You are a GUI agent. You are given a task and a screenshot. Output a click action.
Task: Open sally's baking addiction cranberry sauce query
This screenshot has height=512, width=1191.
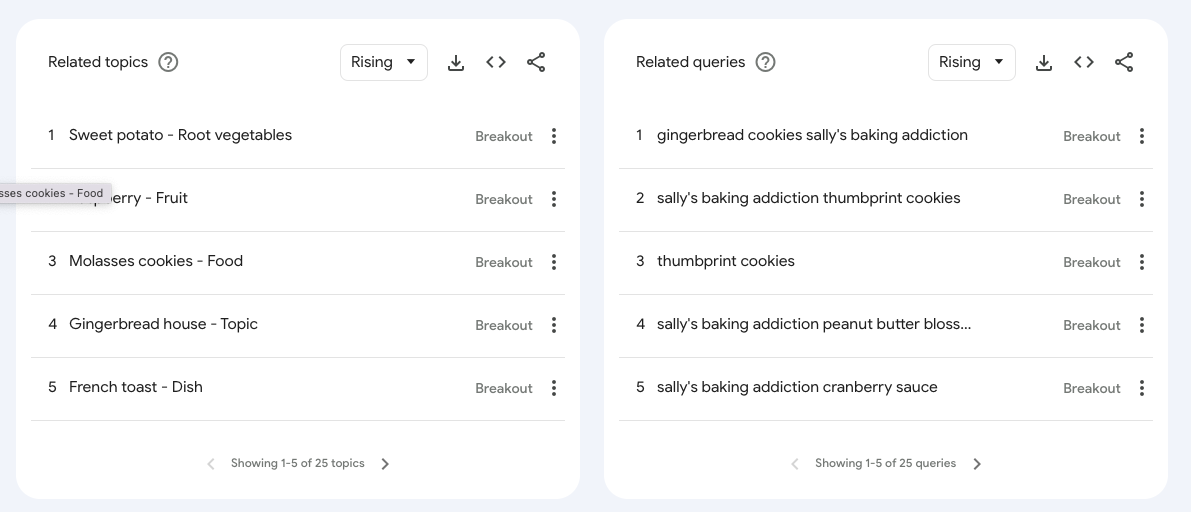pos(797,387)
